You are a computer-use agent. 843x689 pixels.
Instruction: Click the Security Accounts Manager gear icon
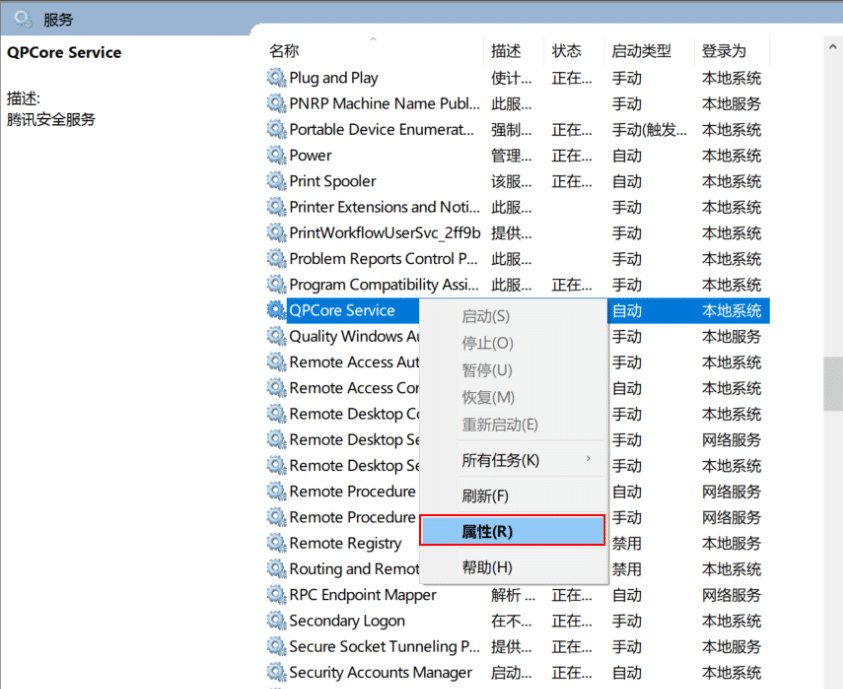pyautogui.click(x=276, y=673)
